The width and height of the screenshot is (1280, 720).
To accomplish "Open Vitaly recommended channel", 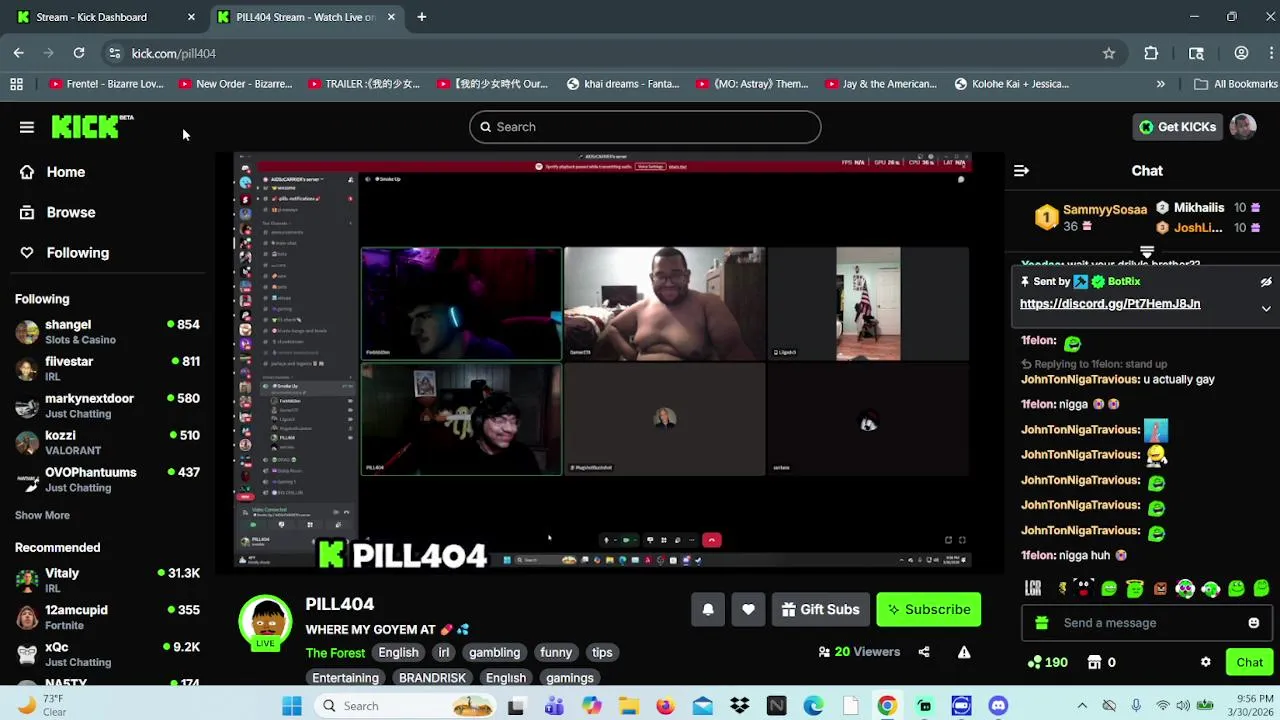I will [107, 580].
